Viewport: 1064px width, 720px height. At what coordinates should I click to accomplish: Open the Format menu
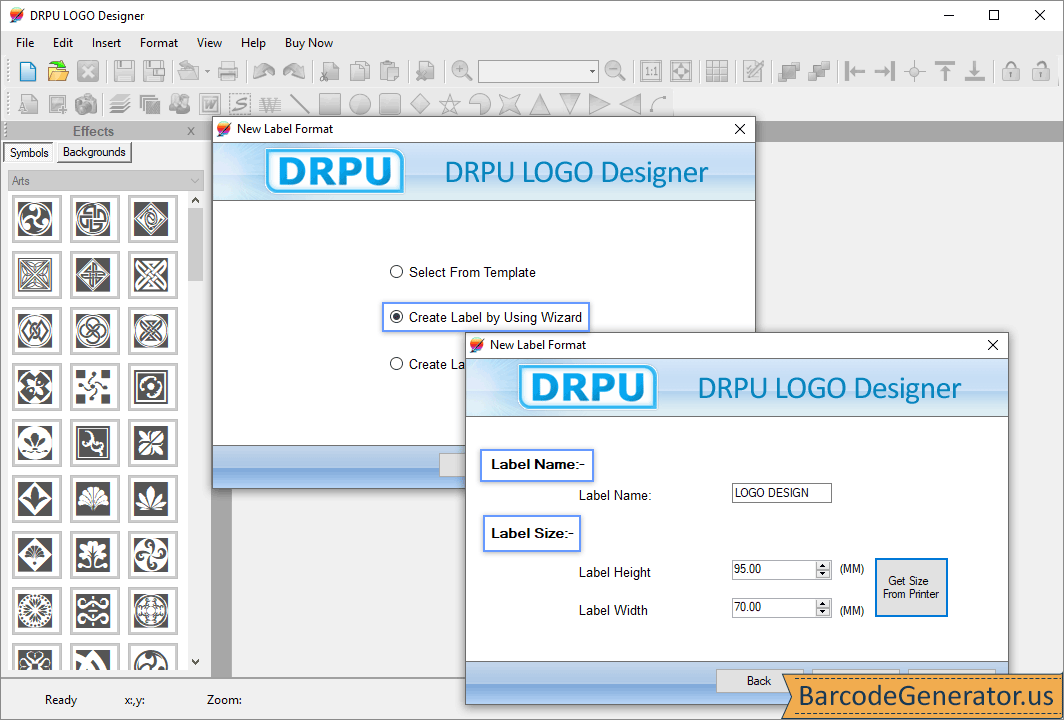pyautogui.click(x=159, y=43)
